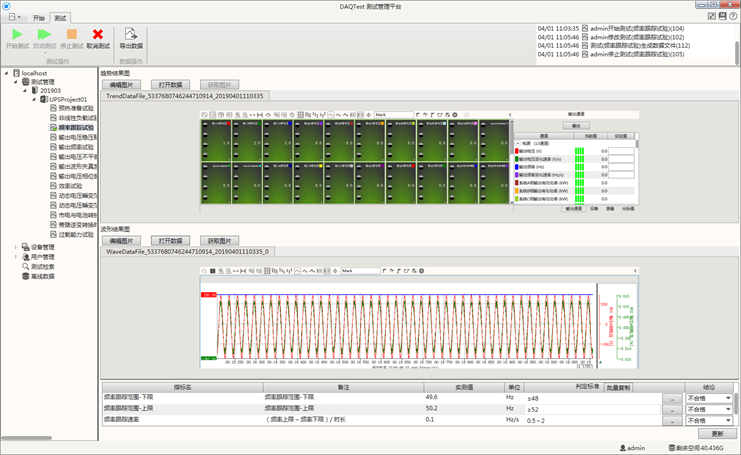The image size is (741, 455).
Task: Switch to the 开始 ribbon tab
Action: pos(39,18)
